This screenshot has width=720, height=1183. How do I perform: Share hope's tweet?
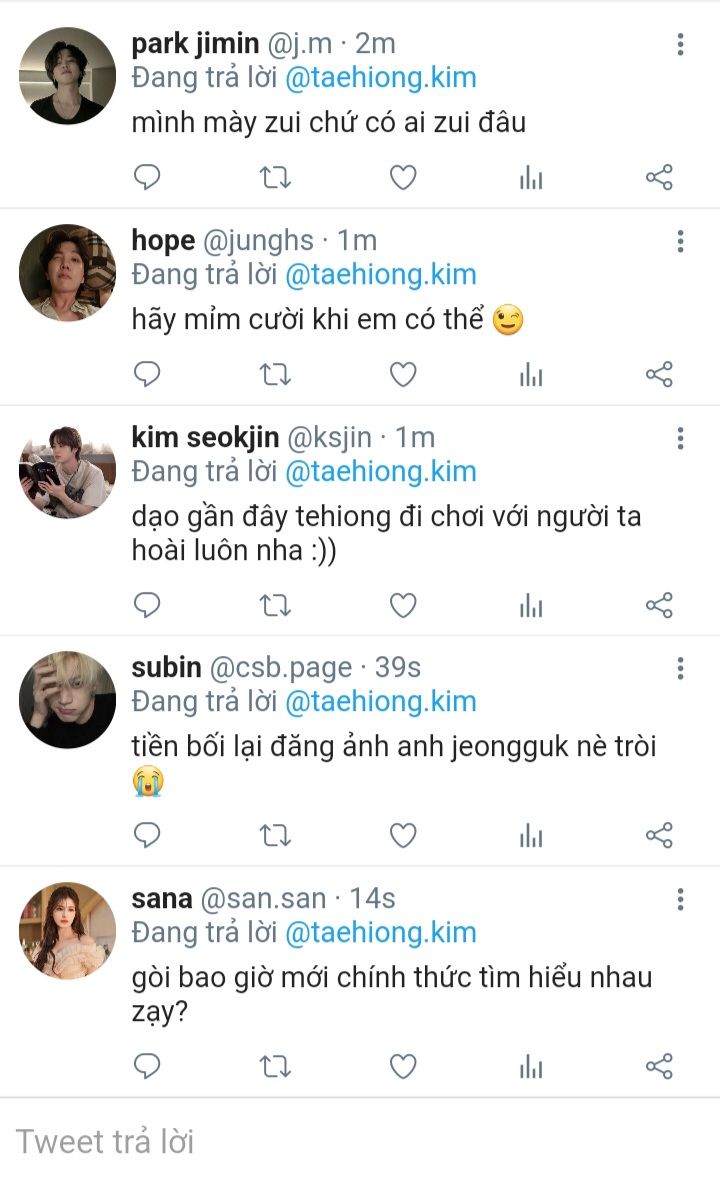pyautogui.click(x=659, y=375)
